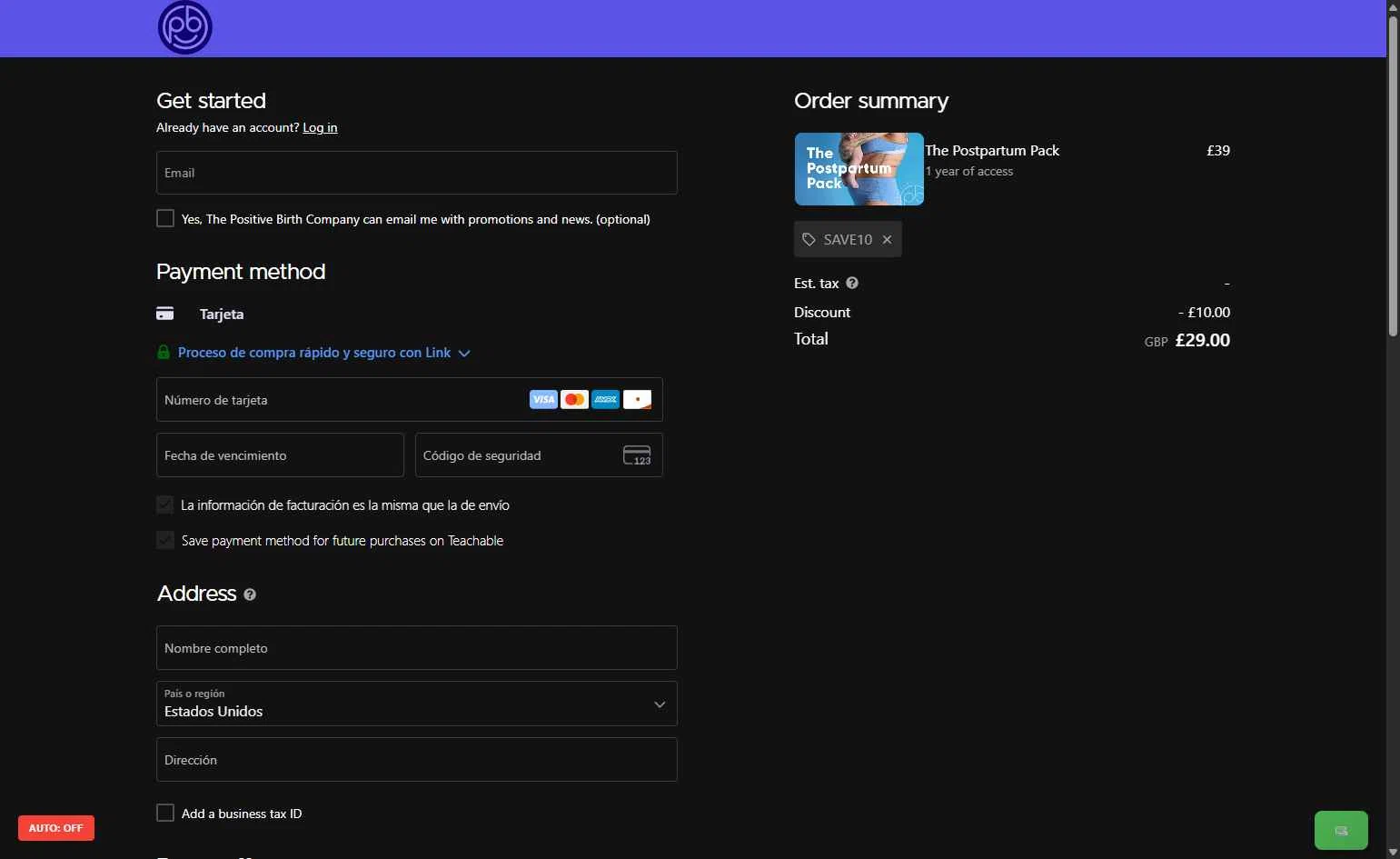Click the CVC 123 card icon
Viewport: 1400px width, 859px height.
pos(637,455)
